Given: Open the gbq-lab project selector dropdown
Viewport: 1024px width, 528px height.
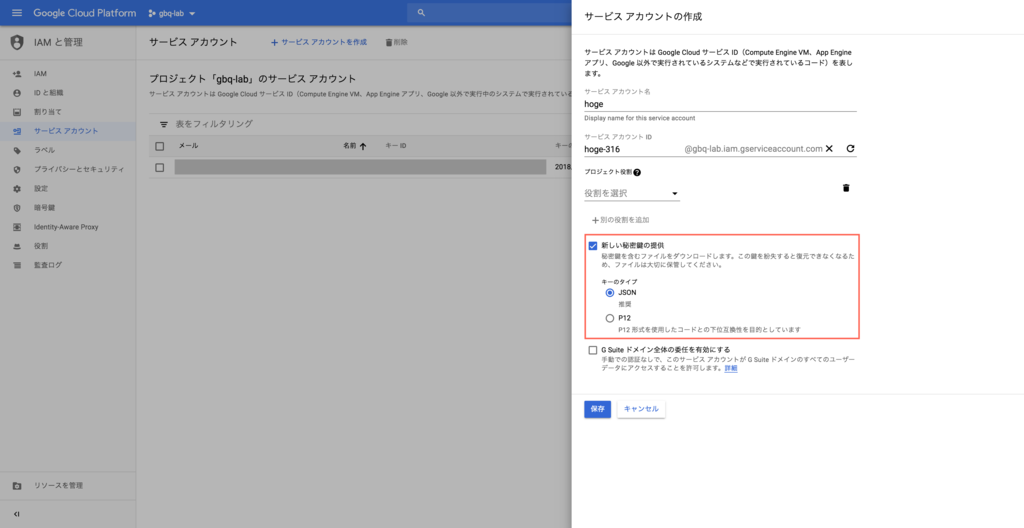Looking at the screenshot, I should click(172, 13).
